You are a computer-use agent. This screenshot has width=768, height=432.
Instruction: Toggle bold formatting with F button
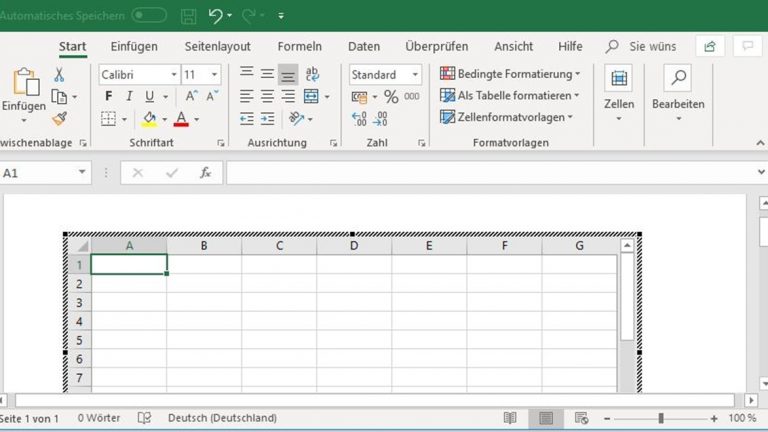click(x=108, y=97)
